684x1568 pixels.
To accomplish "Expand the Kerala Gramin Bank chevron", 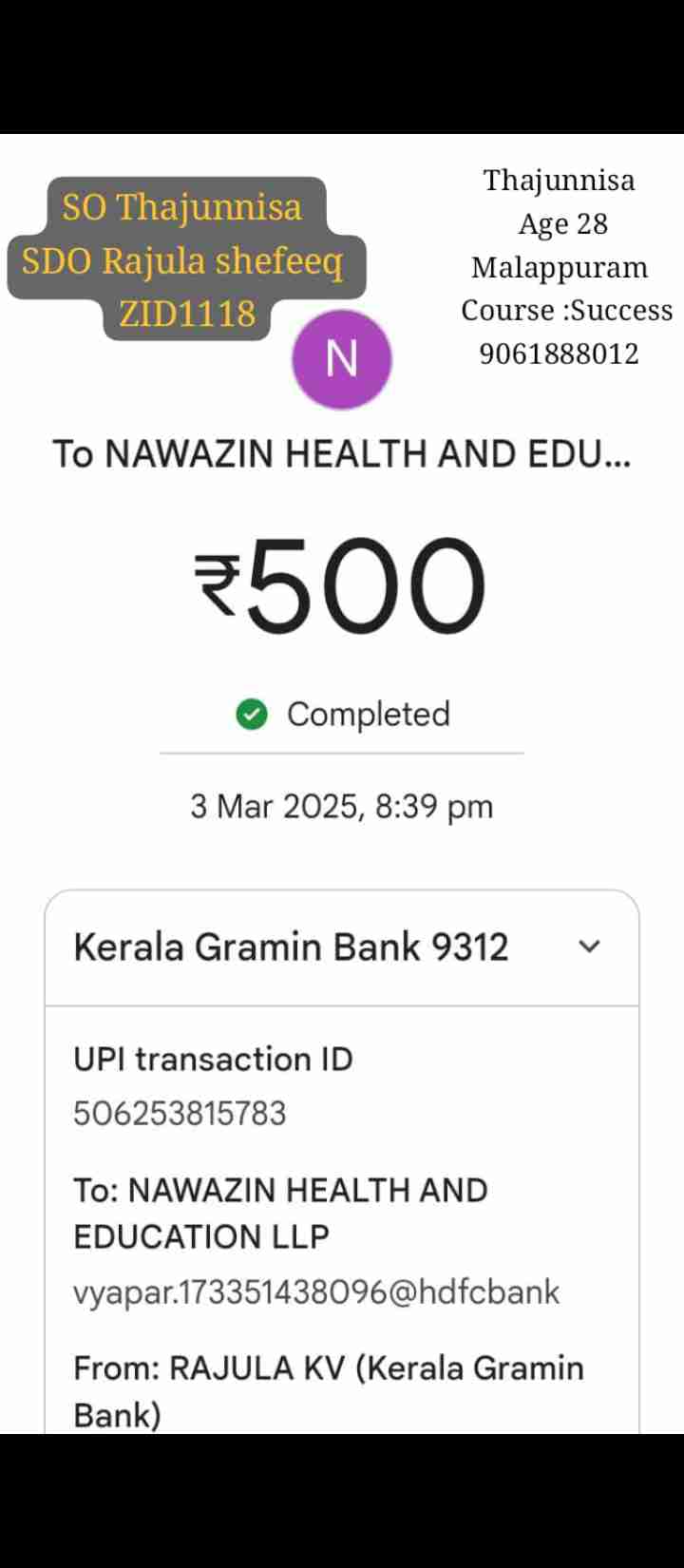I will point(589,947).
